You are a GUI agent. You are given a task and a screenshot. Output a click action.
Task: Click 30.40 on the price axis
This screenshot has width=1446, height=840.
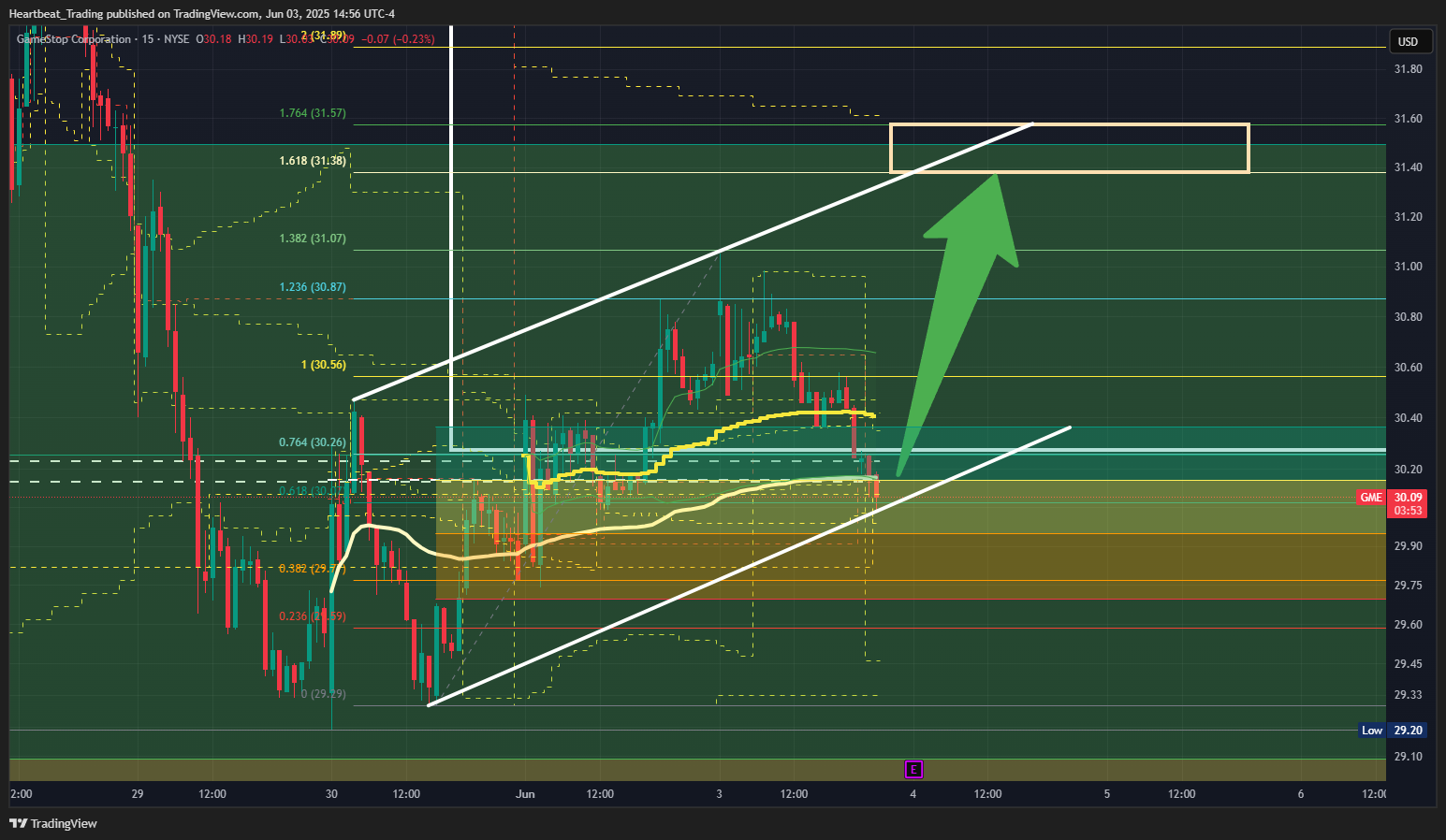(1408, 418)
